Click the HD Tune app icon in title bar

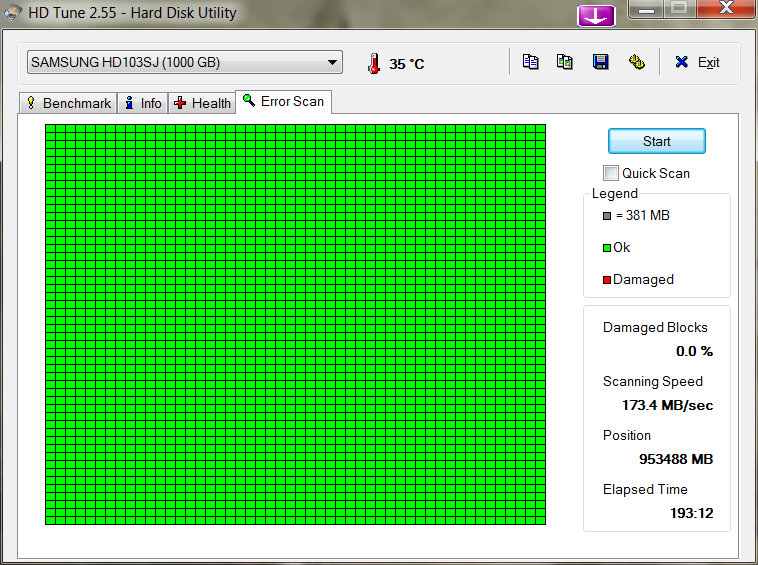[x=13, y=12]
